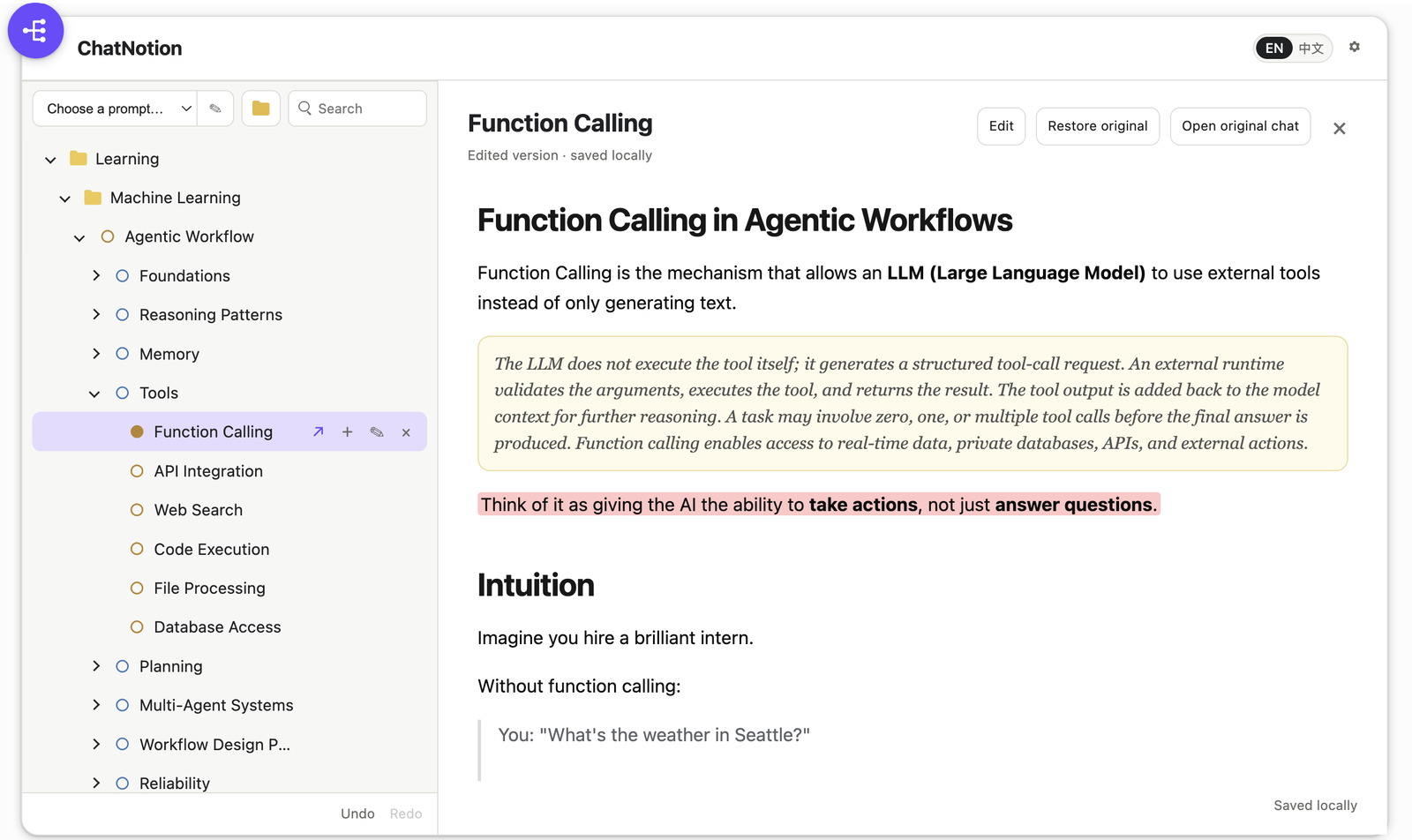
Task: Expand the Memory node
Action: point(96,353)
